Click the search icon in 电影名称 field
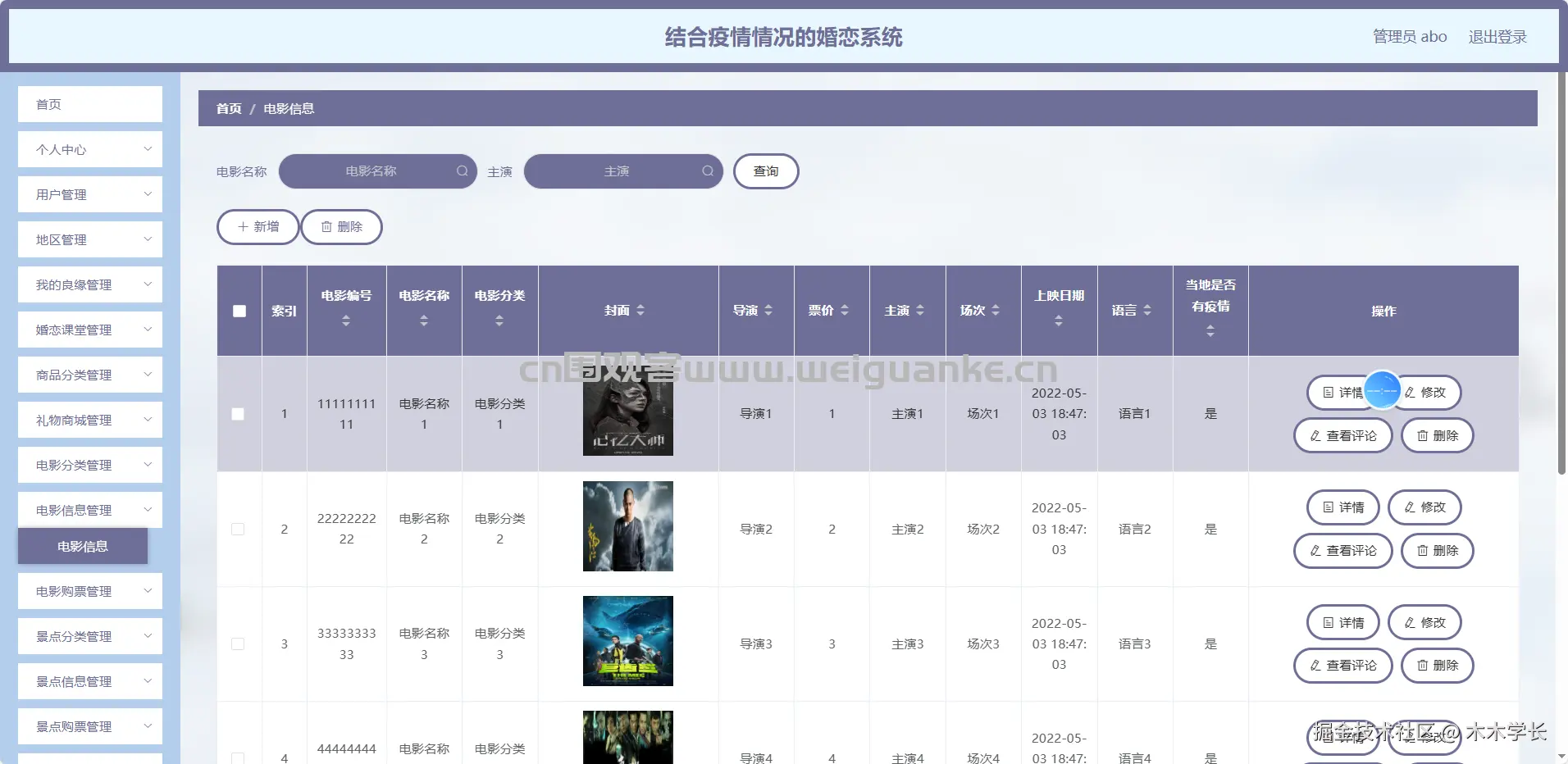This screenshot has width=1568, height=764. (x=463, y=171)
